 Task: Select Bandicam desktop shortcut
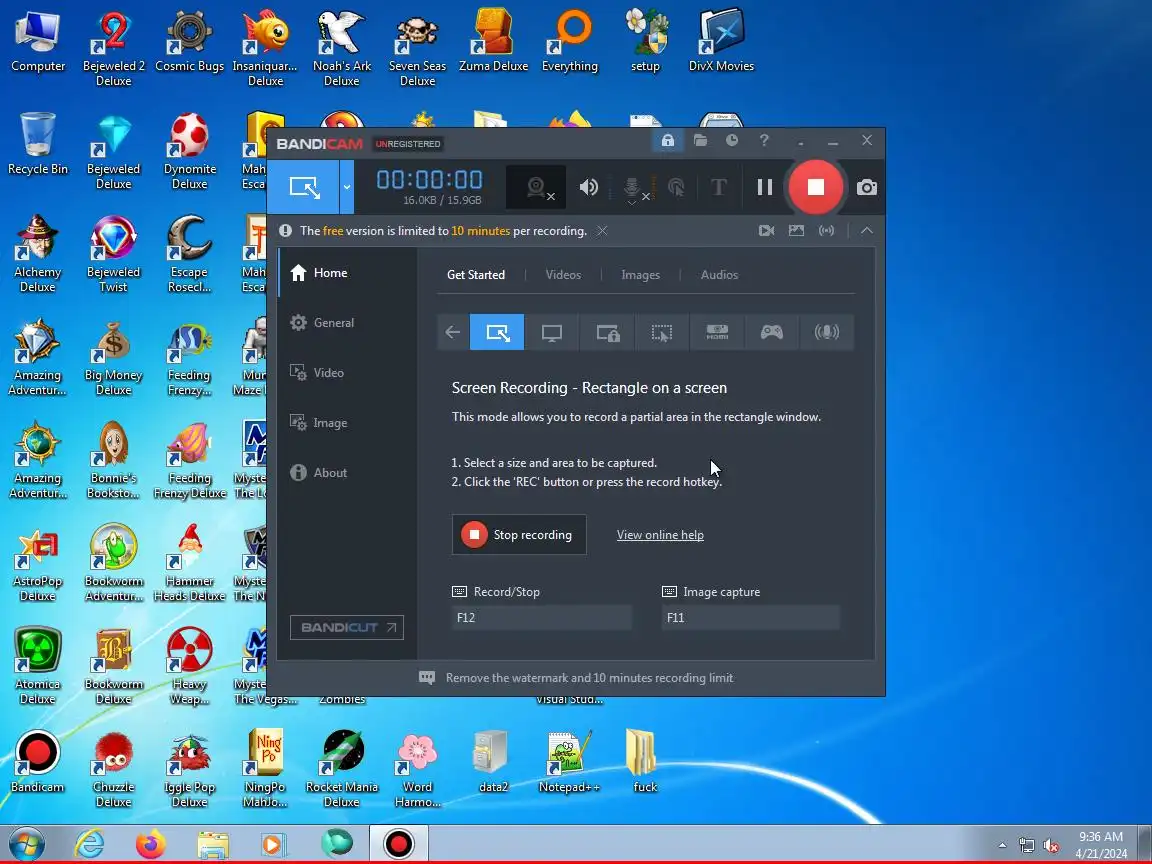(x=37, y=761)
